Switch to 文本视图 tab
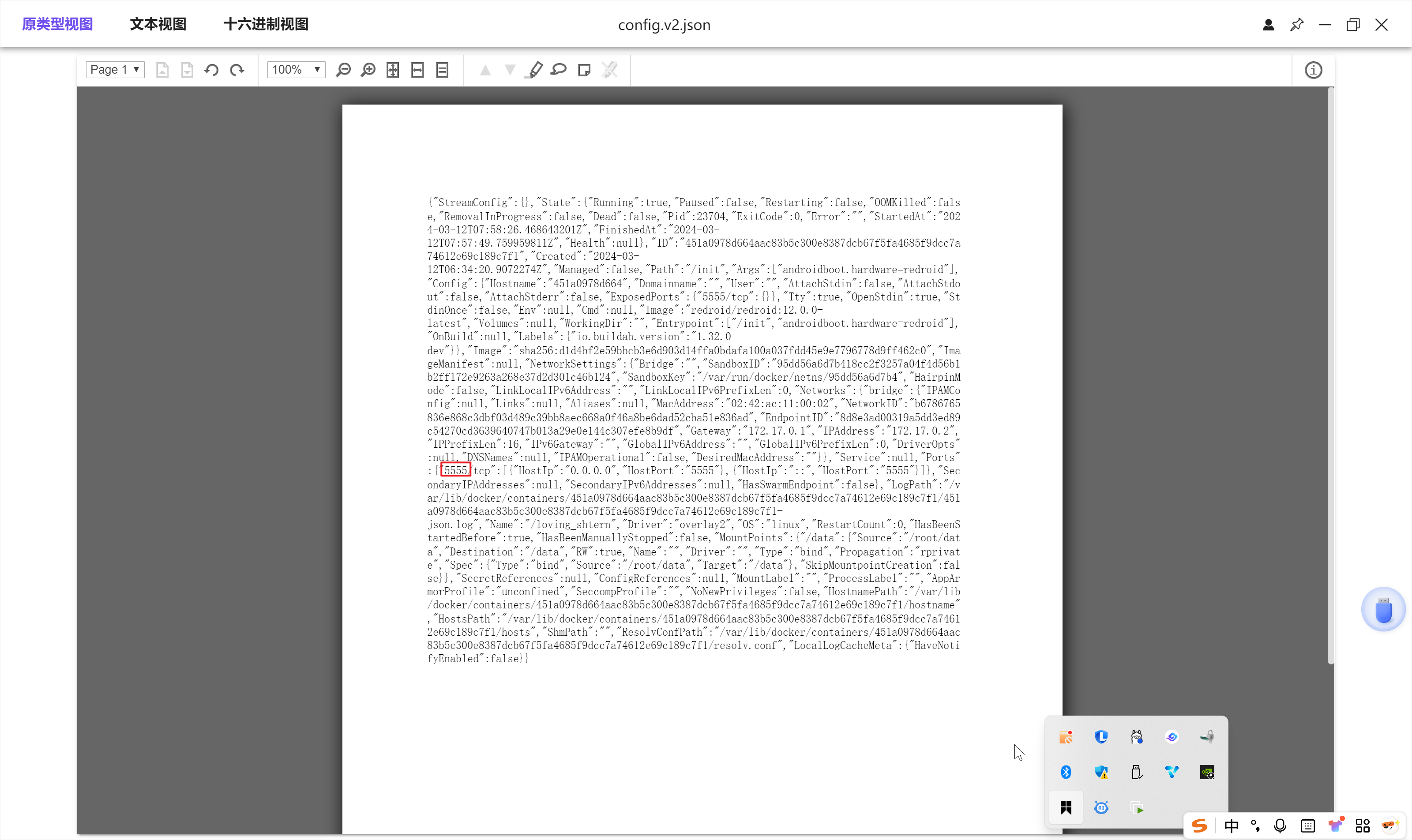The height and width of the screenshot is (840, 1412). 158,24
